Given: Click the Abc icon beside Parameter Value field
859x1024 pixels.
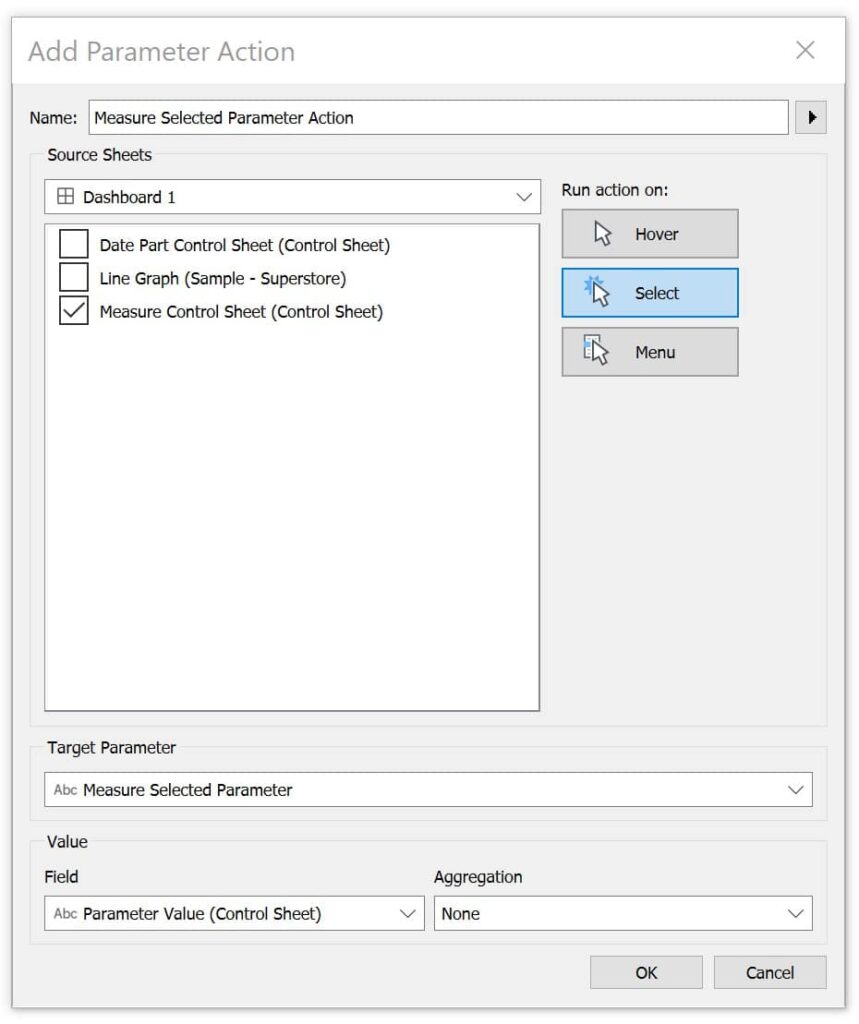Looking at the screenshot, I should [64, 913].
